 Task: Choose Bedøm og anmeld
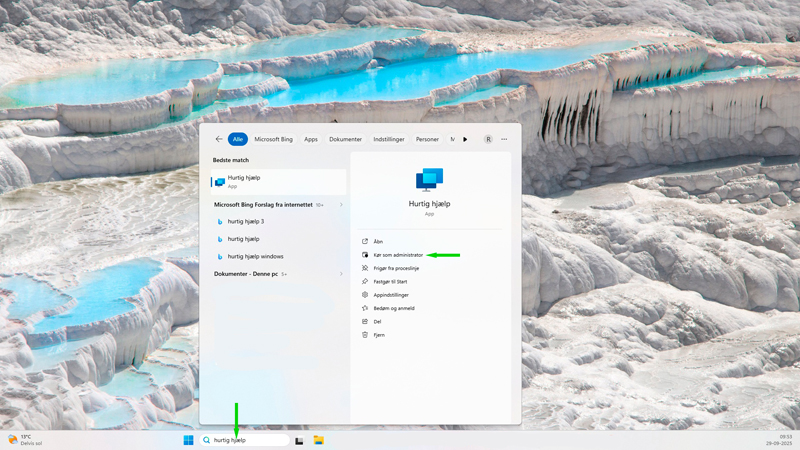394,308
